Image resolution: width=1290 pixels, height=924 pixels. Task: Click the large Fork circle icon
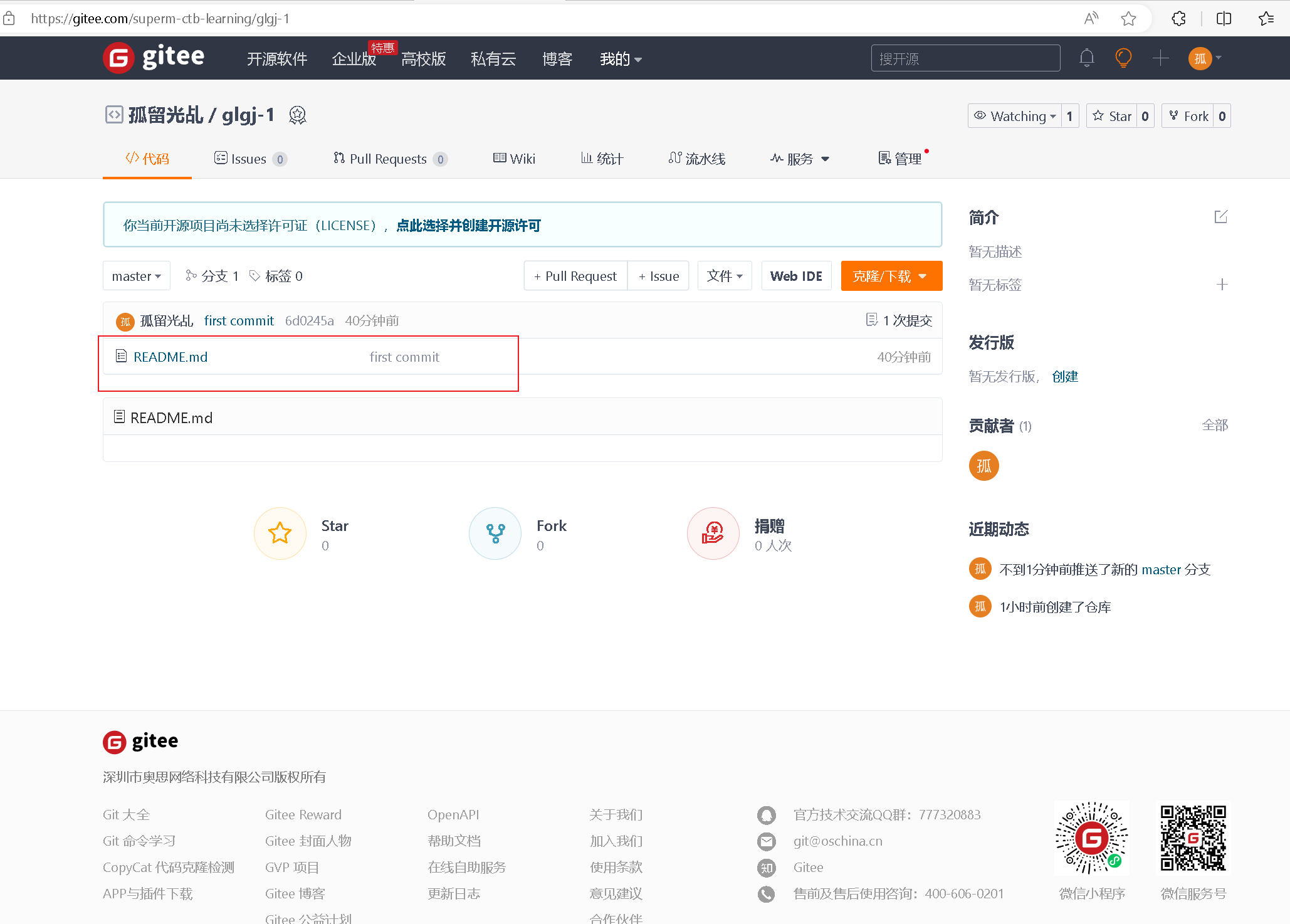pyautogui.click(x=495, y=533)
